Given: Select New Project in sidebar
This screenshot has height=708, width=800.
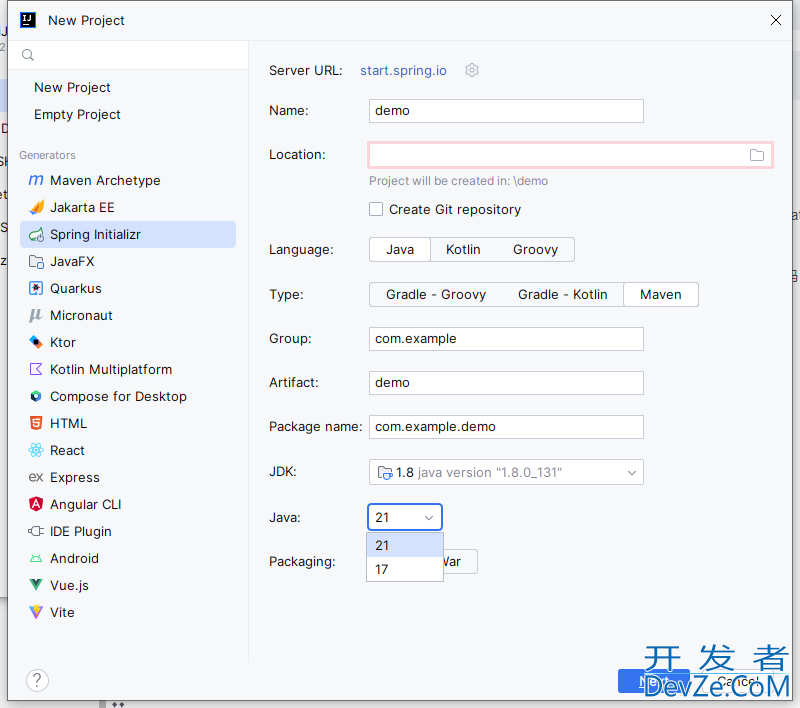Looking at the screenshot, I should (72, 87).
